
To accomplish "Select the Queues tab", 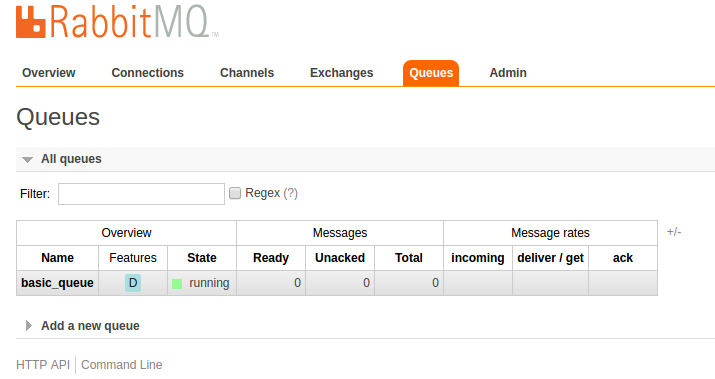I will (x=431, y=73).
